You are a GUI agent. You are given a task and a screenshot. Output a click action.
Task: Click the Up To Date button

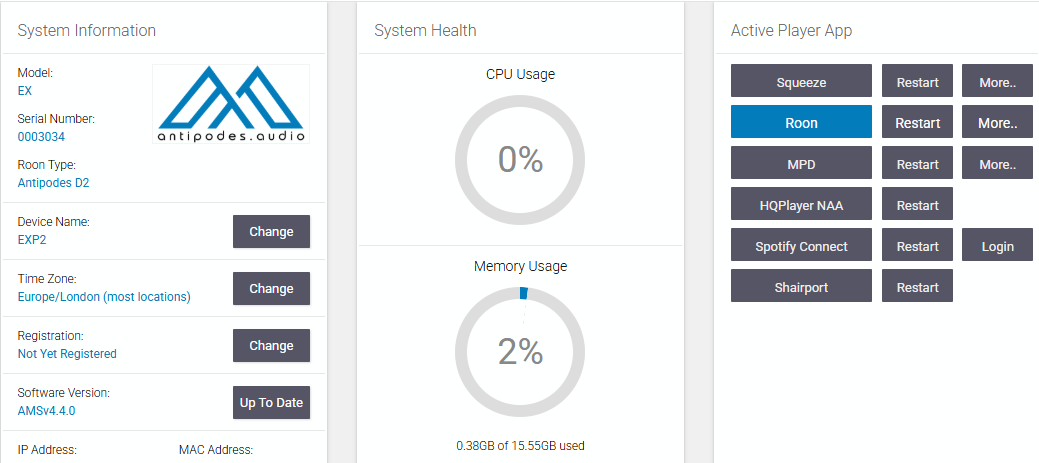(271, 402)
